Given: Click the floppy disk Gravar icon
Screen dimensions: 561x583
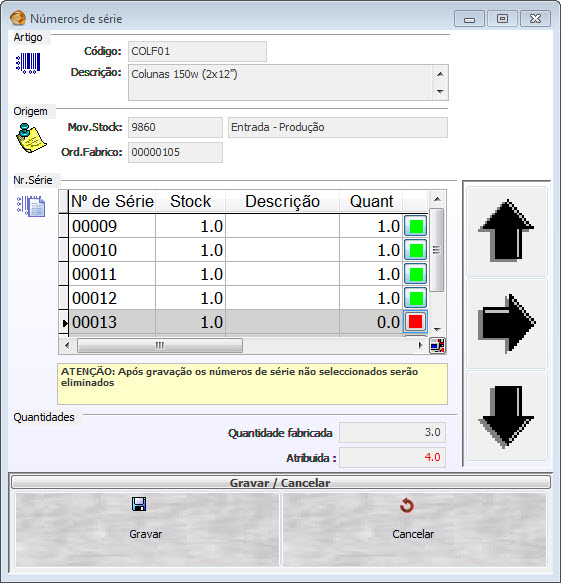Looking at the screenshot, I should click(x=139, y=504).
